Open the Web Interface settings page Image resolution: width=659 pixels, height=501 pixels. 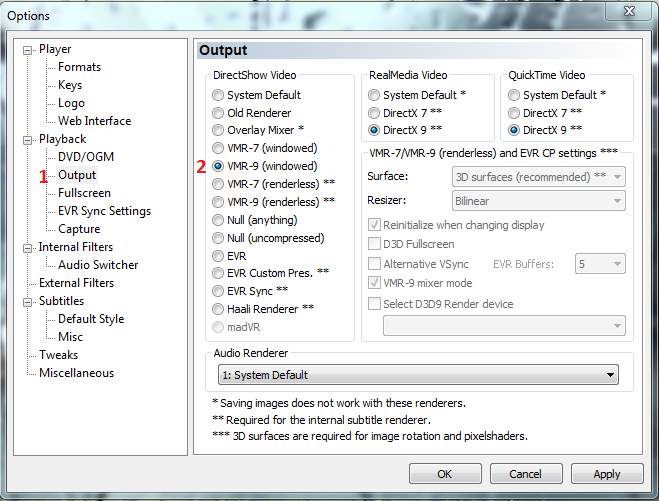[95, 121]
